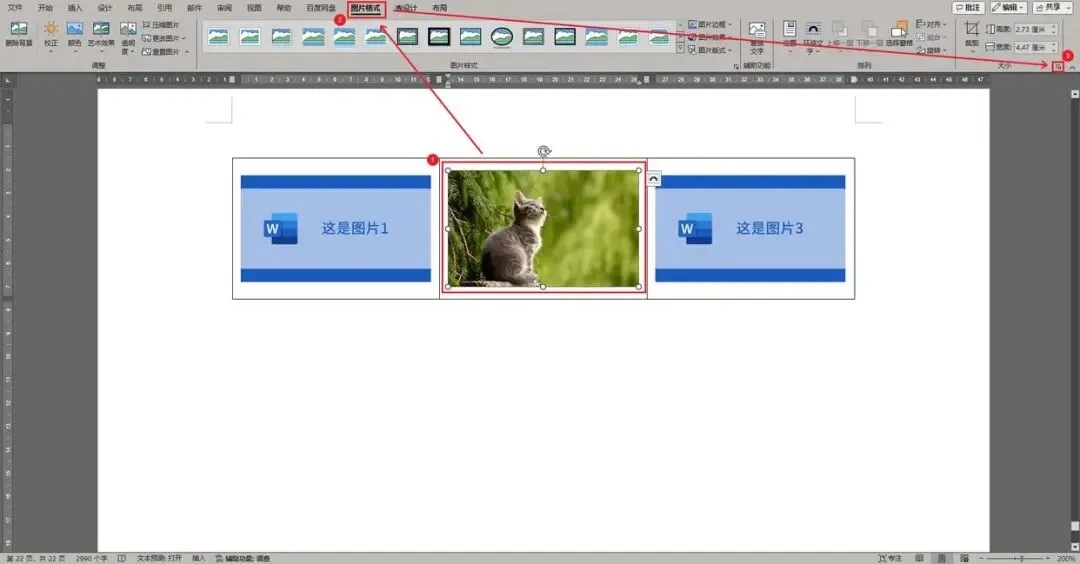Screen dimensions: 1080x564
Task: Apply the thick black frame picture style
Action: (439, 36)
